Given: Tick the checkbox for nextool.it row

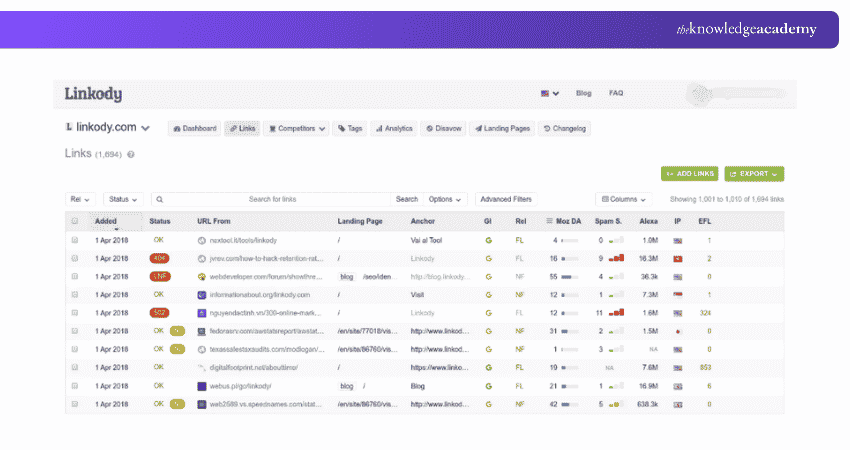Looking at the screenshot, I should click(75, 240).
